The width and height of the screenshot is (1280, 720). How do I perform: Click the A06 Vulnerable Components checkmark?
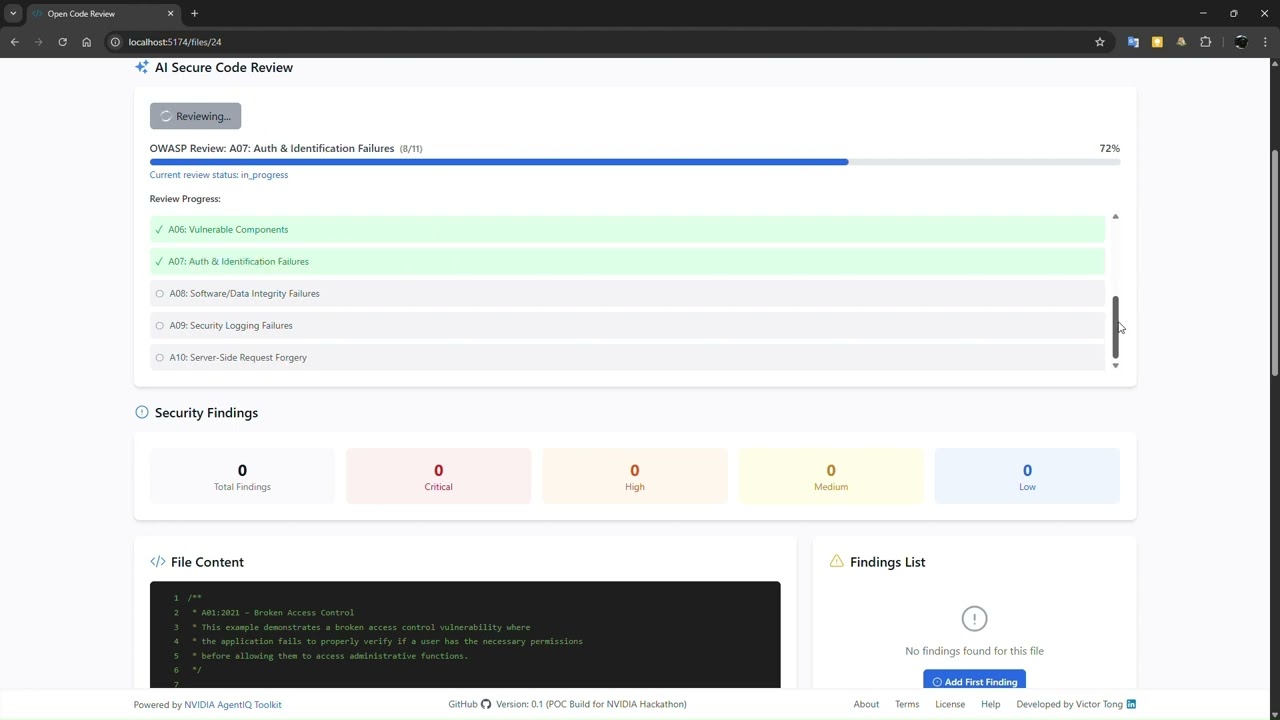159,229
